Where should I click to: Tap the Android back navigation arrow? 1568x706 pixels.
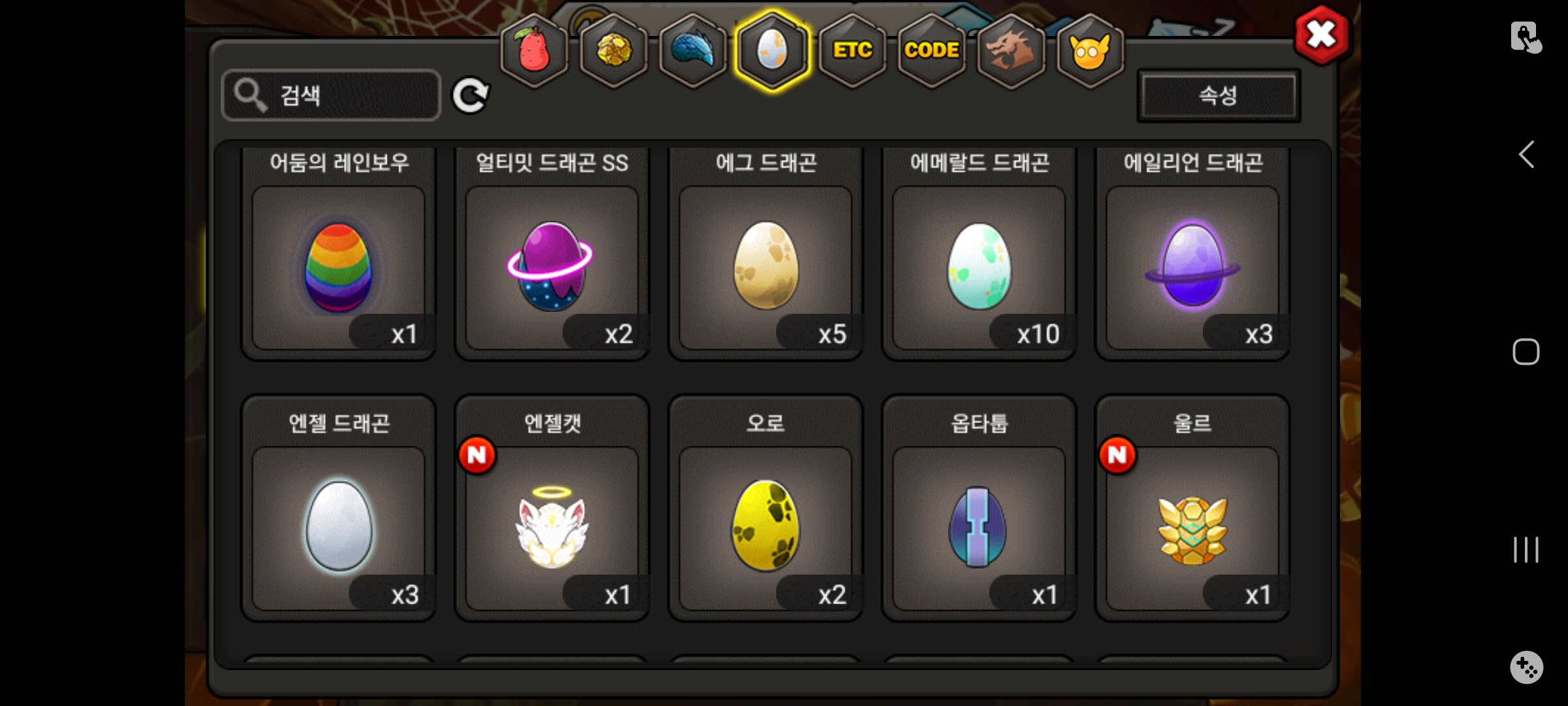(1526, 155)
